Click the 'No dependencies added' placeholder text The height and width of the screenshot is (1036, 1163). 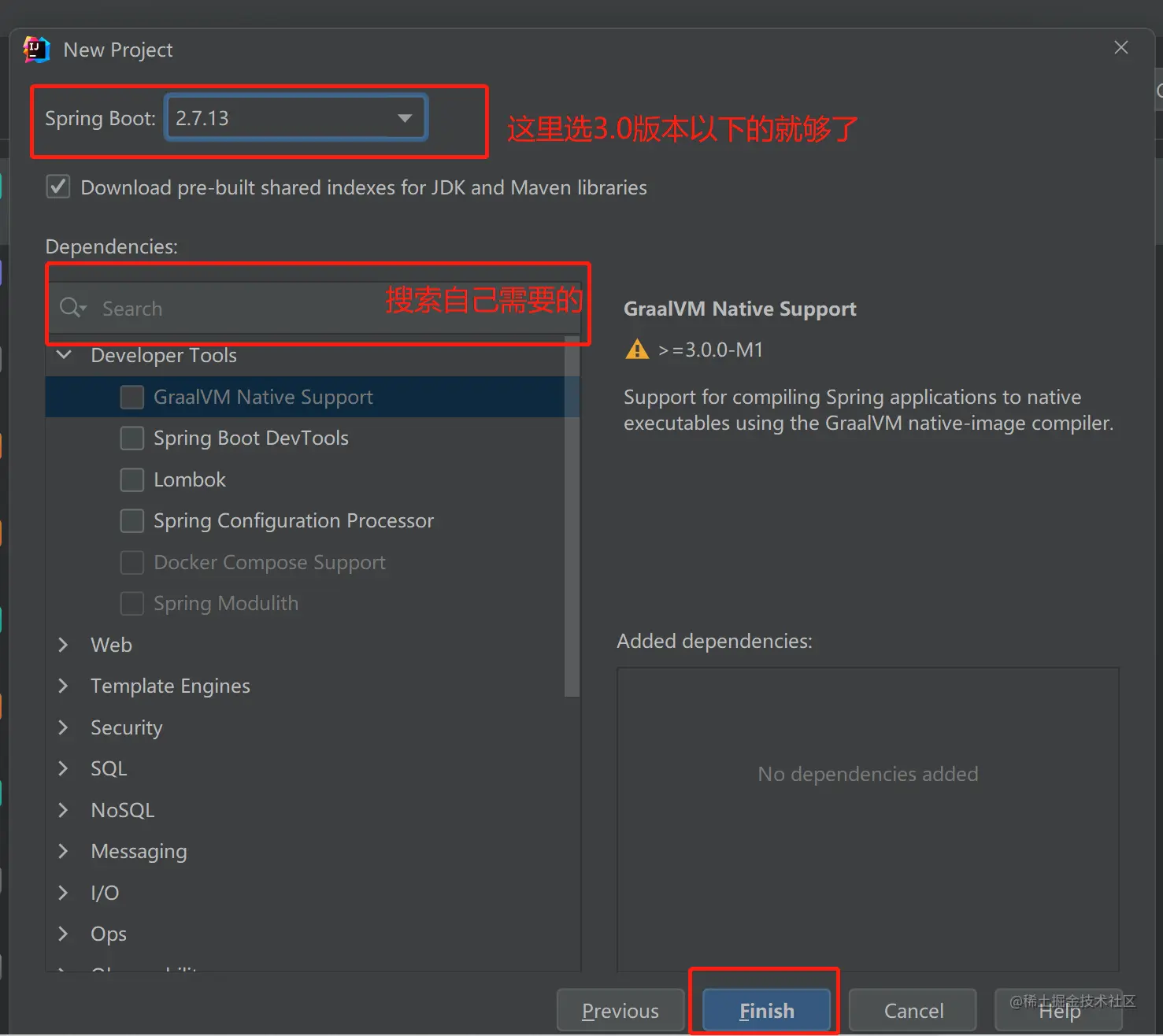[x=868, y=774]
